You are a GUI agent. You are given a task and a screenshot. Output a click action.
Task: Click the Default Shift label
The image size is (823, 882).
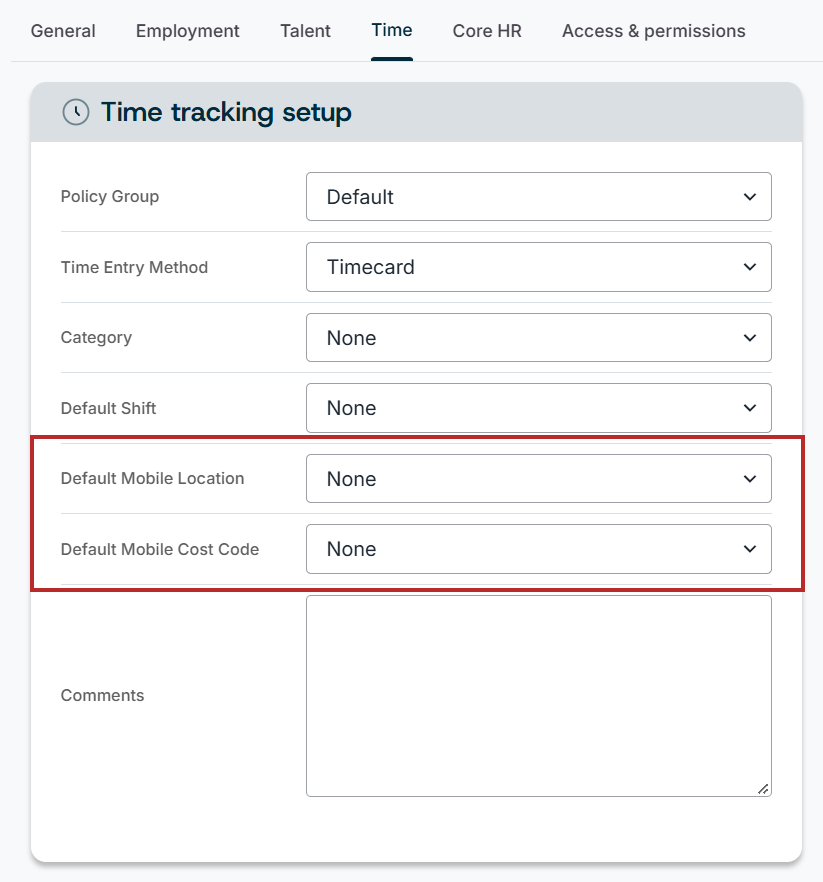click(108, 408)
